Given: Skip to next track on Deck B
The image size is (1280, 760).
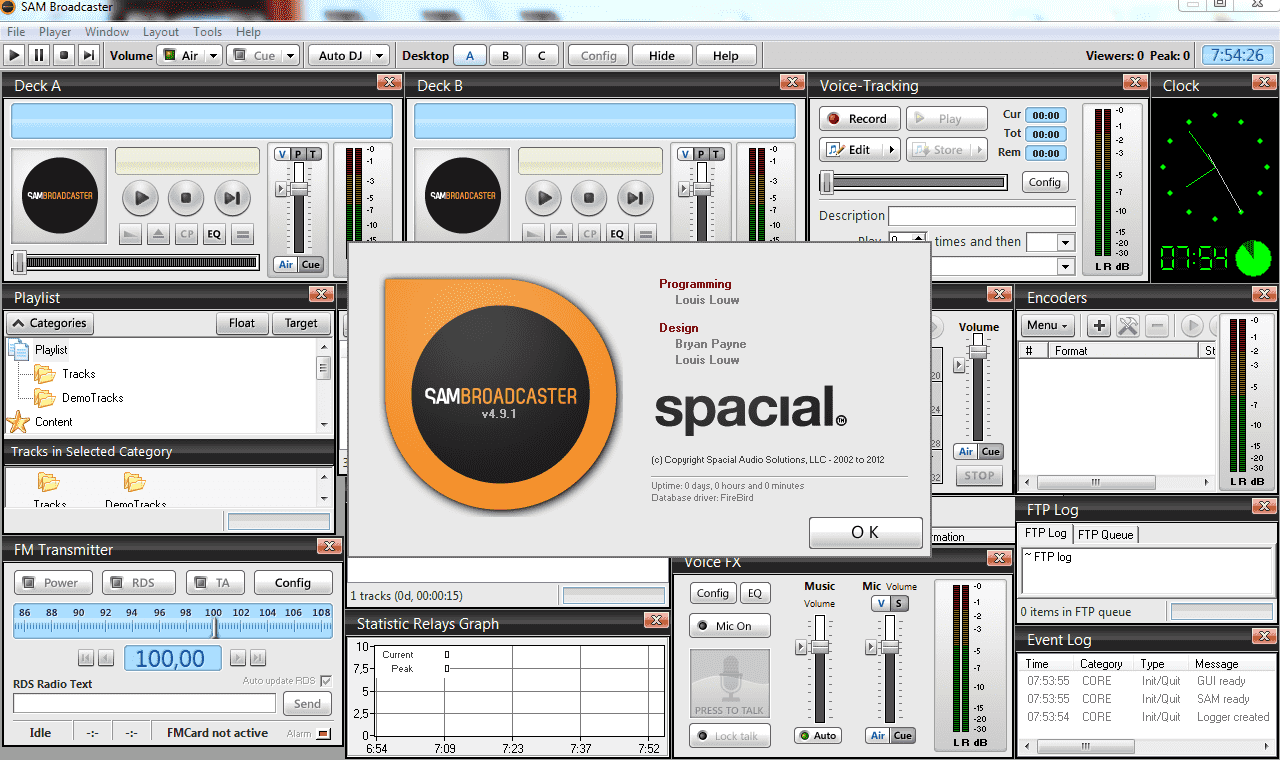Looking at the screenshot, I should [x=634, y=198].
